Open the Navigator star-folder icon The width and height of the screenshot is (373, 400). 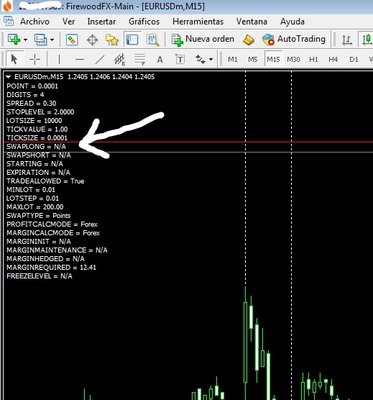(x=112, y=40)
